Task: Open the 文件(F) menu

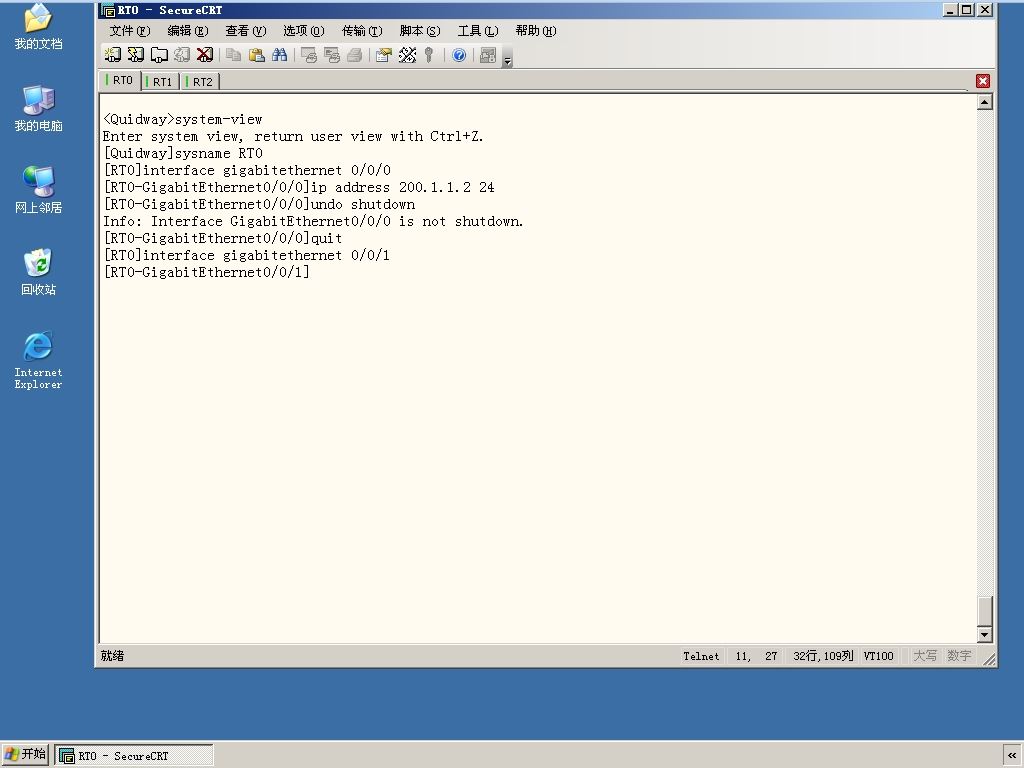Action: [130, 31]
